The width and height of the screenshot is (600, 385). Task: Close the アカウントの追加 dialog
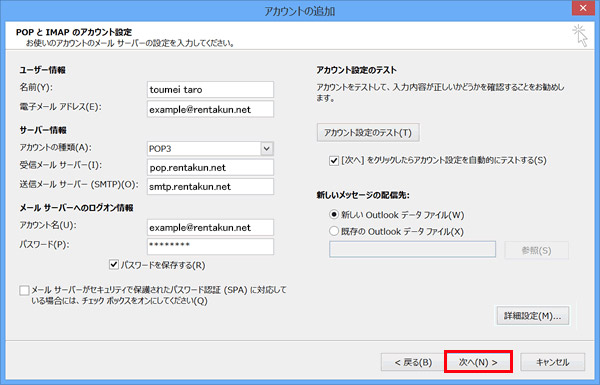point(583,8)
